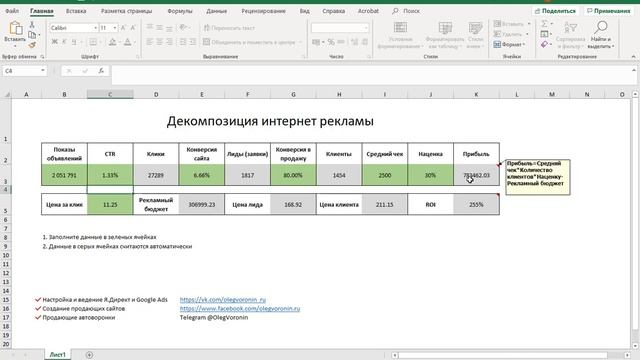Screen dimensions: 640x360
Task: Click the Decrease indent icon
Action: point(183,42)
